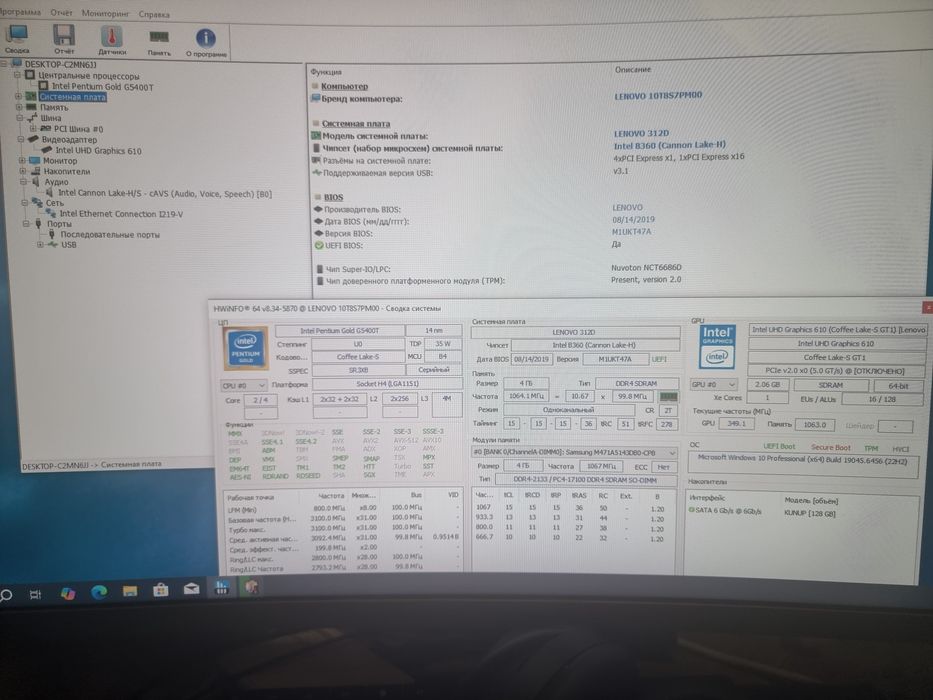This screenshot has width=933, height=700.
Task: Open the Отчёт menu in the menu bar
Action: [x=61, y=12]
